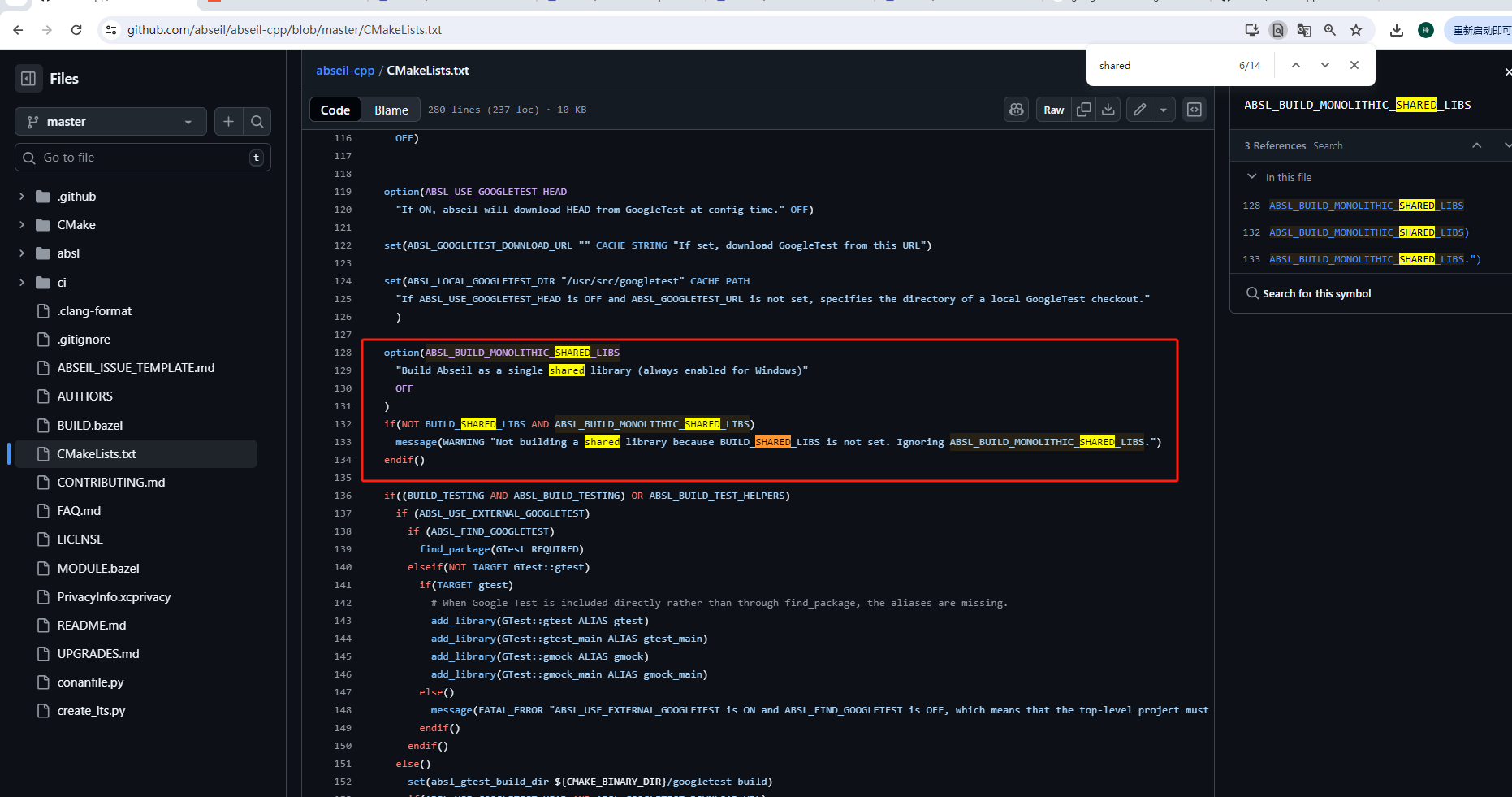Image resolution: width=1512 pixels, height=797 pixels.
Task: Jump to previous find match
Action: point(1296,65)
